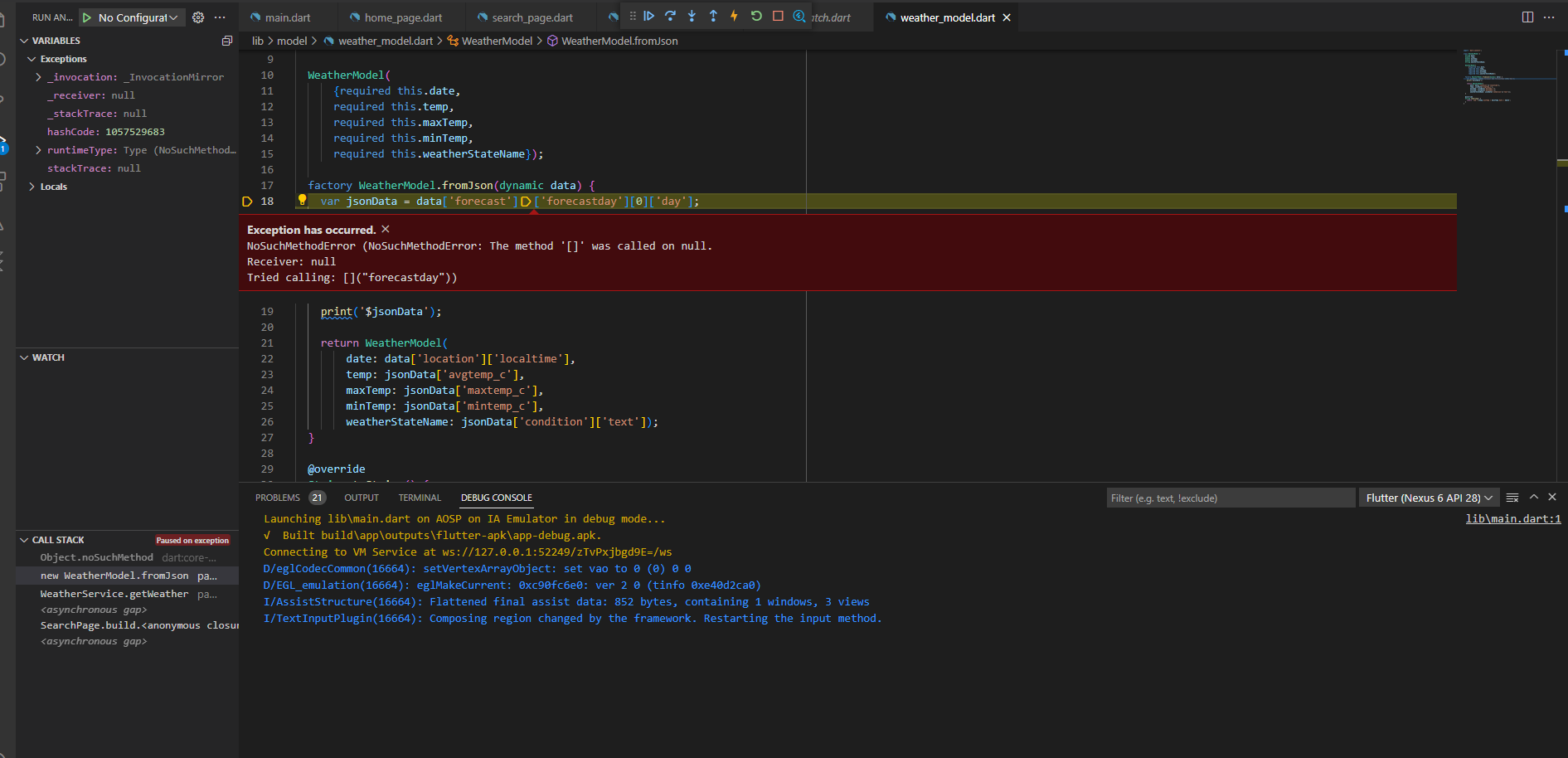The width and height of the screenshot is (1568, 758).
Task: Step Over in debug toolbar
Action: (x=670, y=17)
